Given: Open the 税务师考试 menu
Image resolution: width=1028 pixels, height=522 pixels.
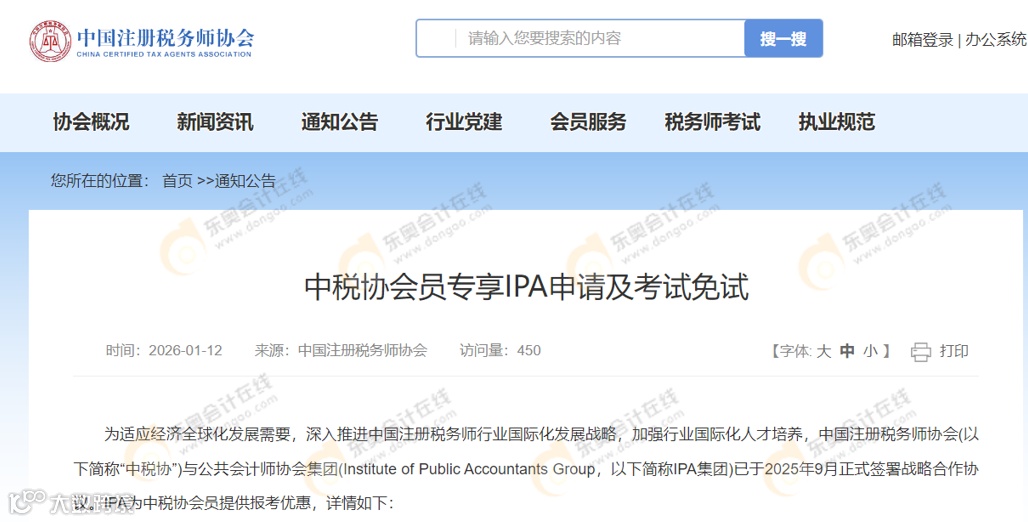Looking at the screenshot, I should point(713,122).
